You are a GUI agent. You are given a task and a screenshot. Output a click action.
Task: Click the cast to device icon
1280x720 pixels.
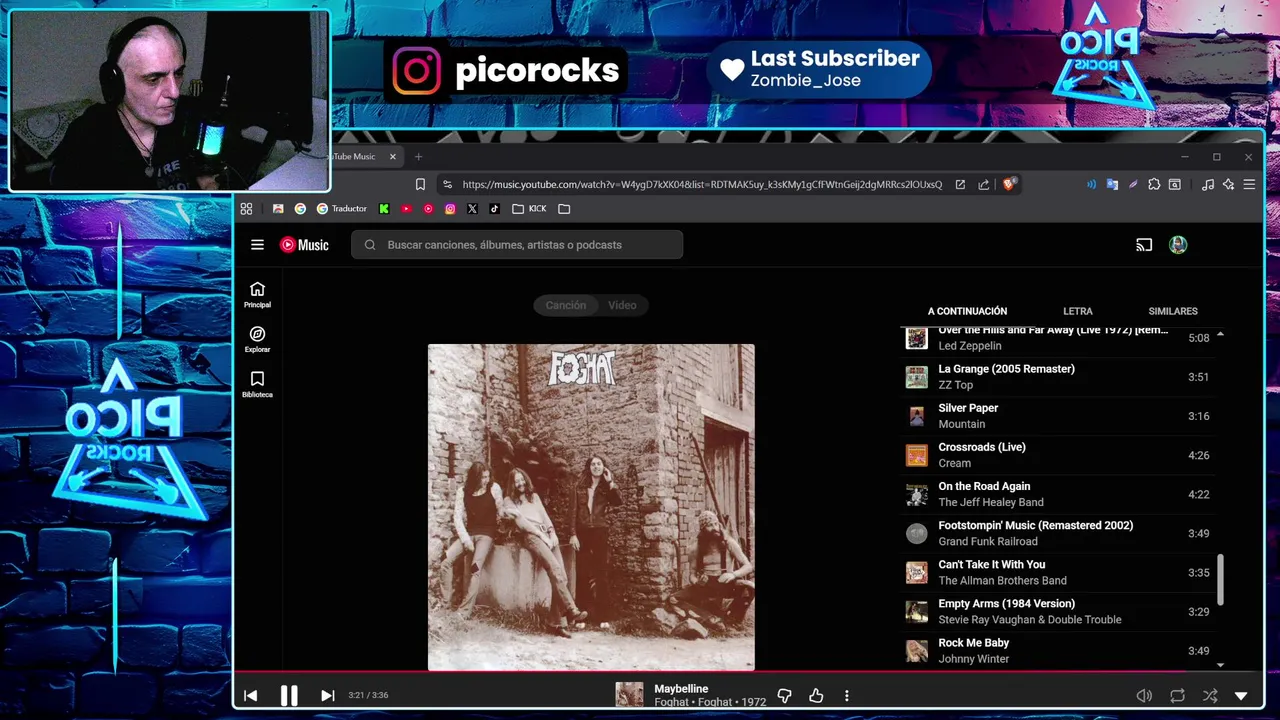point(1144,245)
